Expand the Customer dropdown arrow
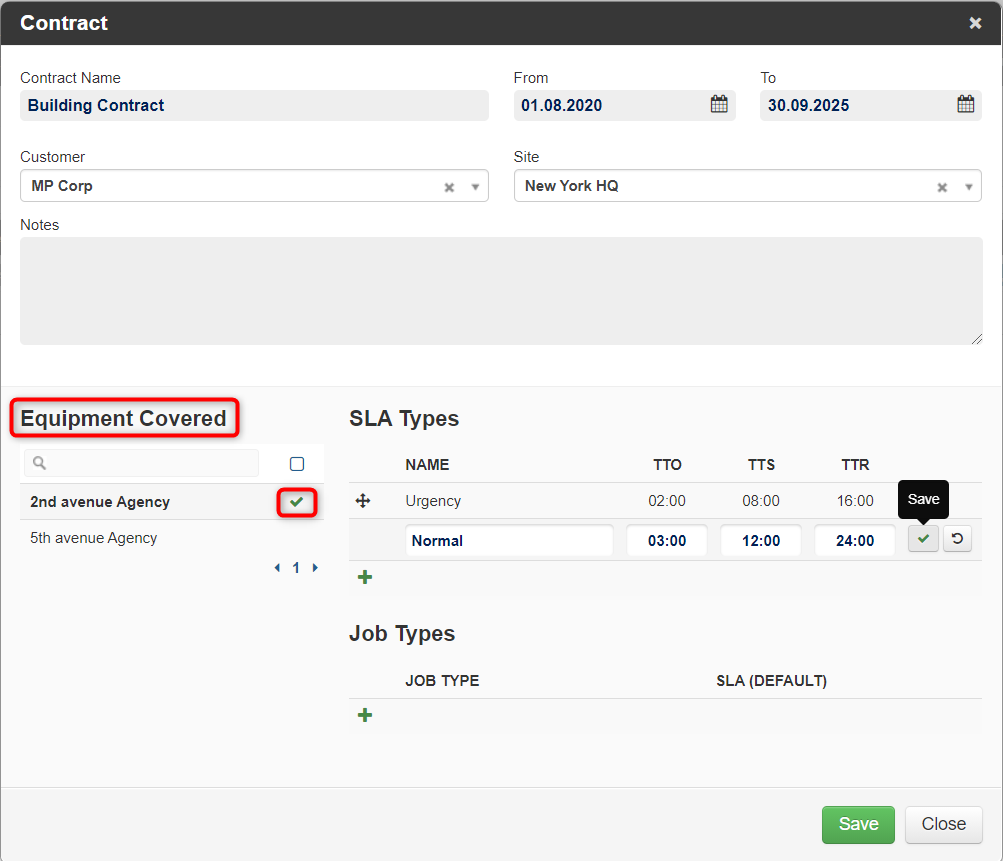This screenshot has height=861, width=1003. click(x=475, y=187)
